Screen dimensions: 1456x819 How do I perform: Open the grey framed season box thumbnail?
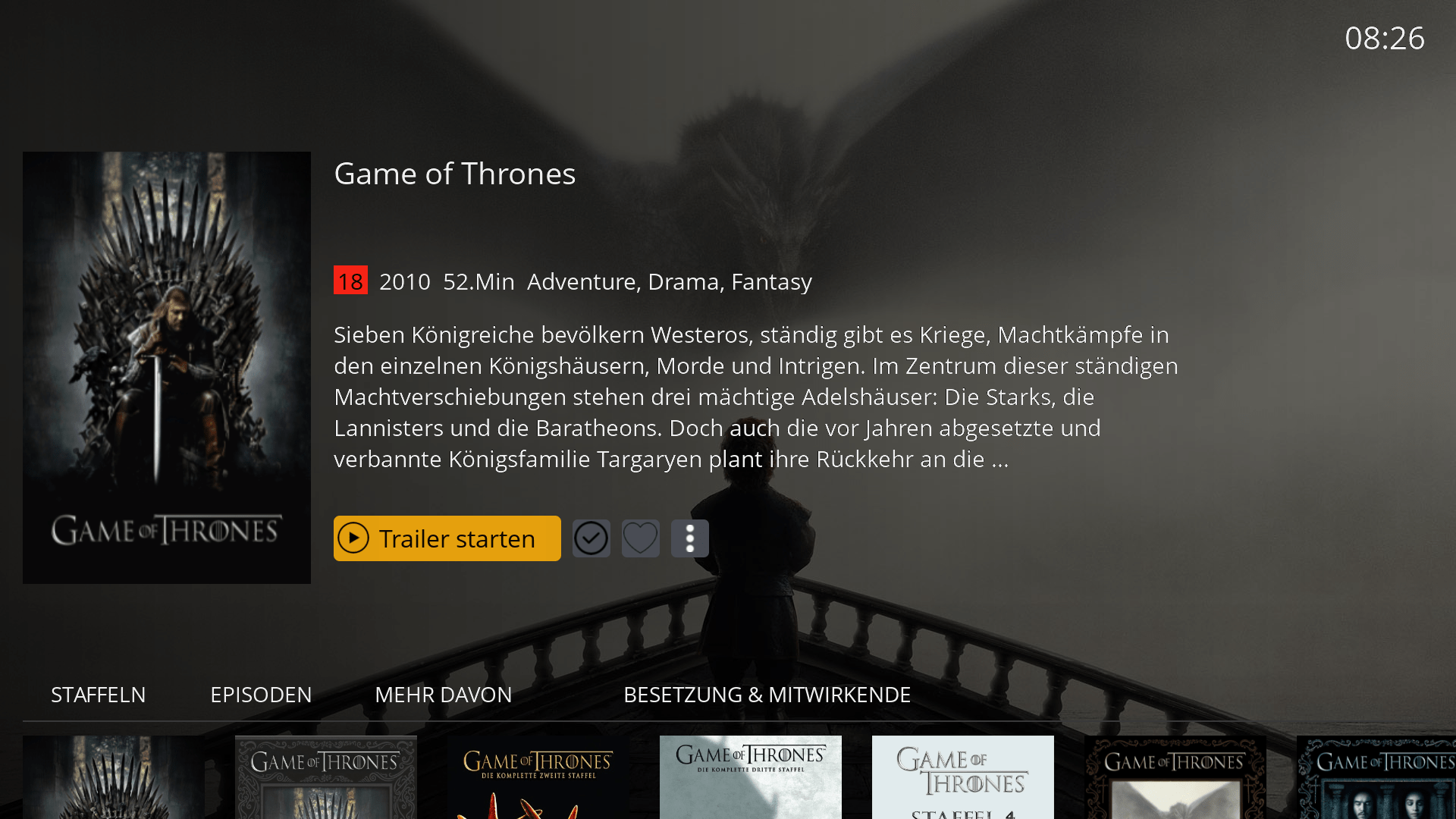(x=326, y=777)
